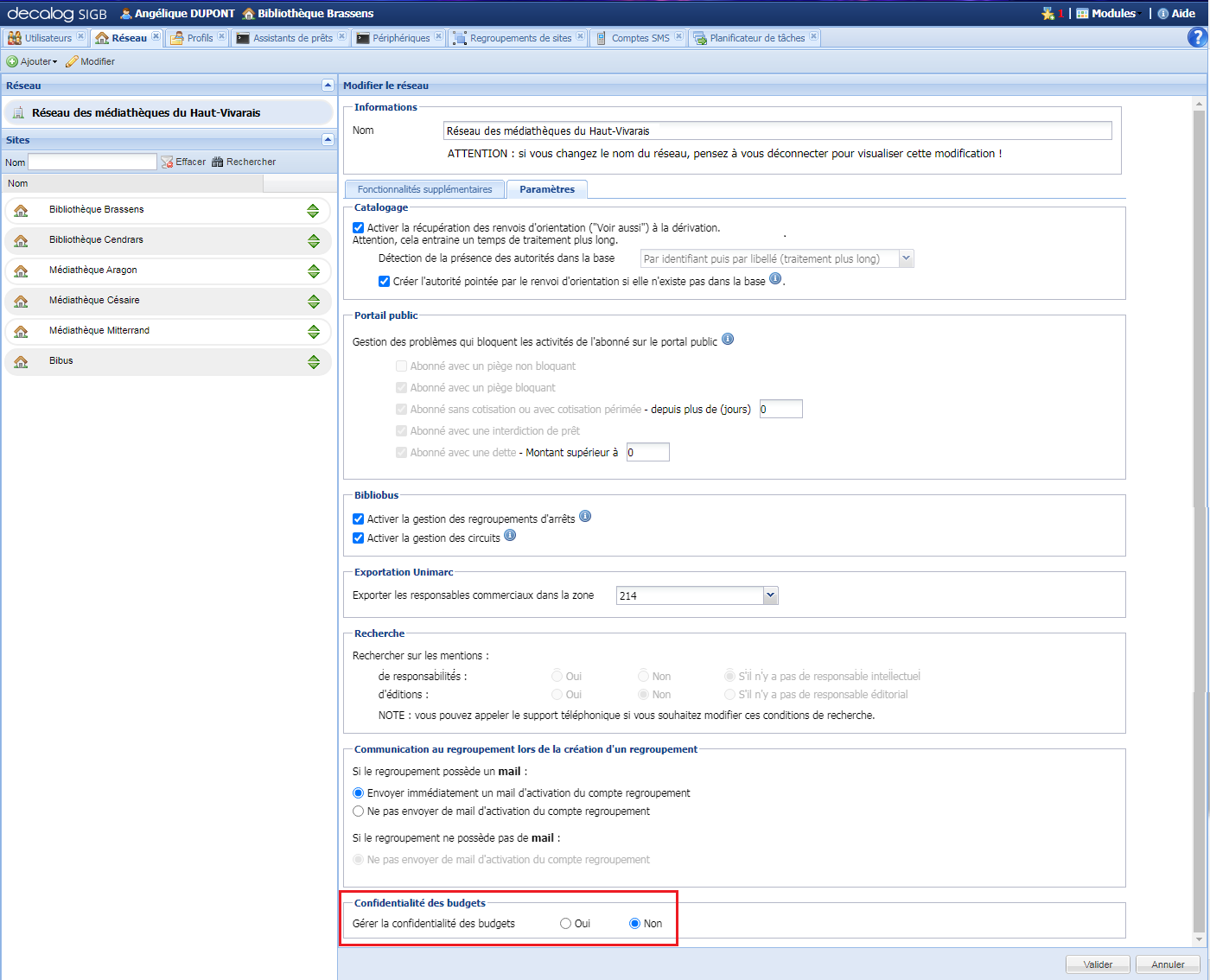
Task: Close the Utilisateurs tab
Action: pos(80,36)
